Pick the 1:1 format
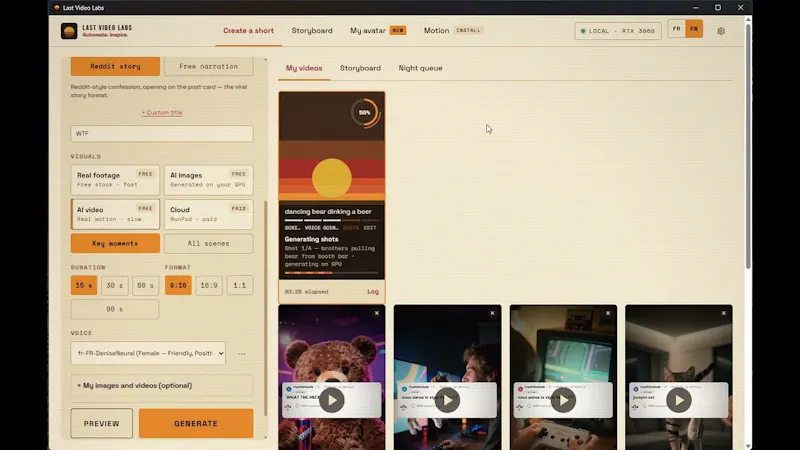The width and height of the screenshot is (800, 450). [x=240, y=285]
